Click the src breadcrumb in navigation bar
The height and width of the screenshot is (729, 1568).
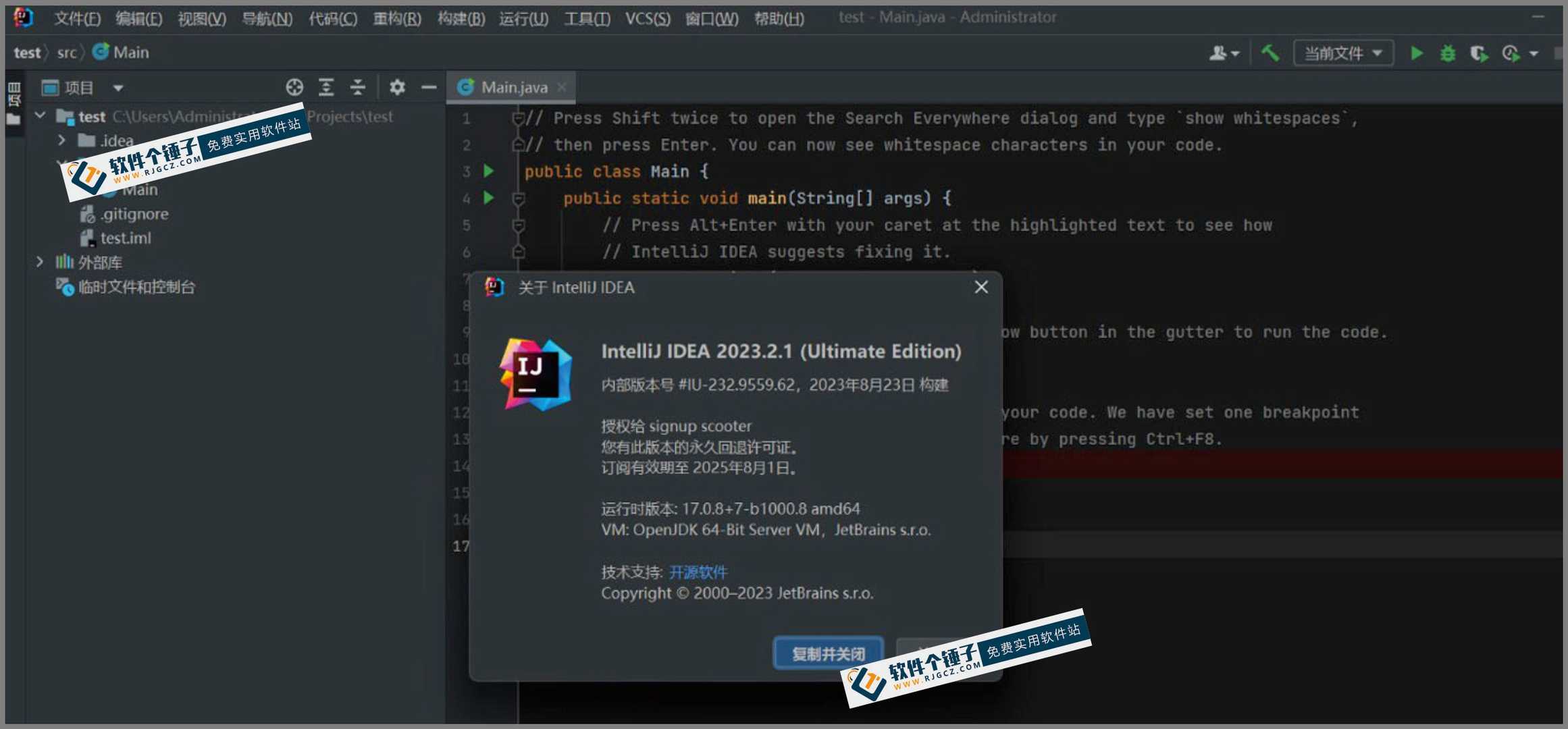67,53
